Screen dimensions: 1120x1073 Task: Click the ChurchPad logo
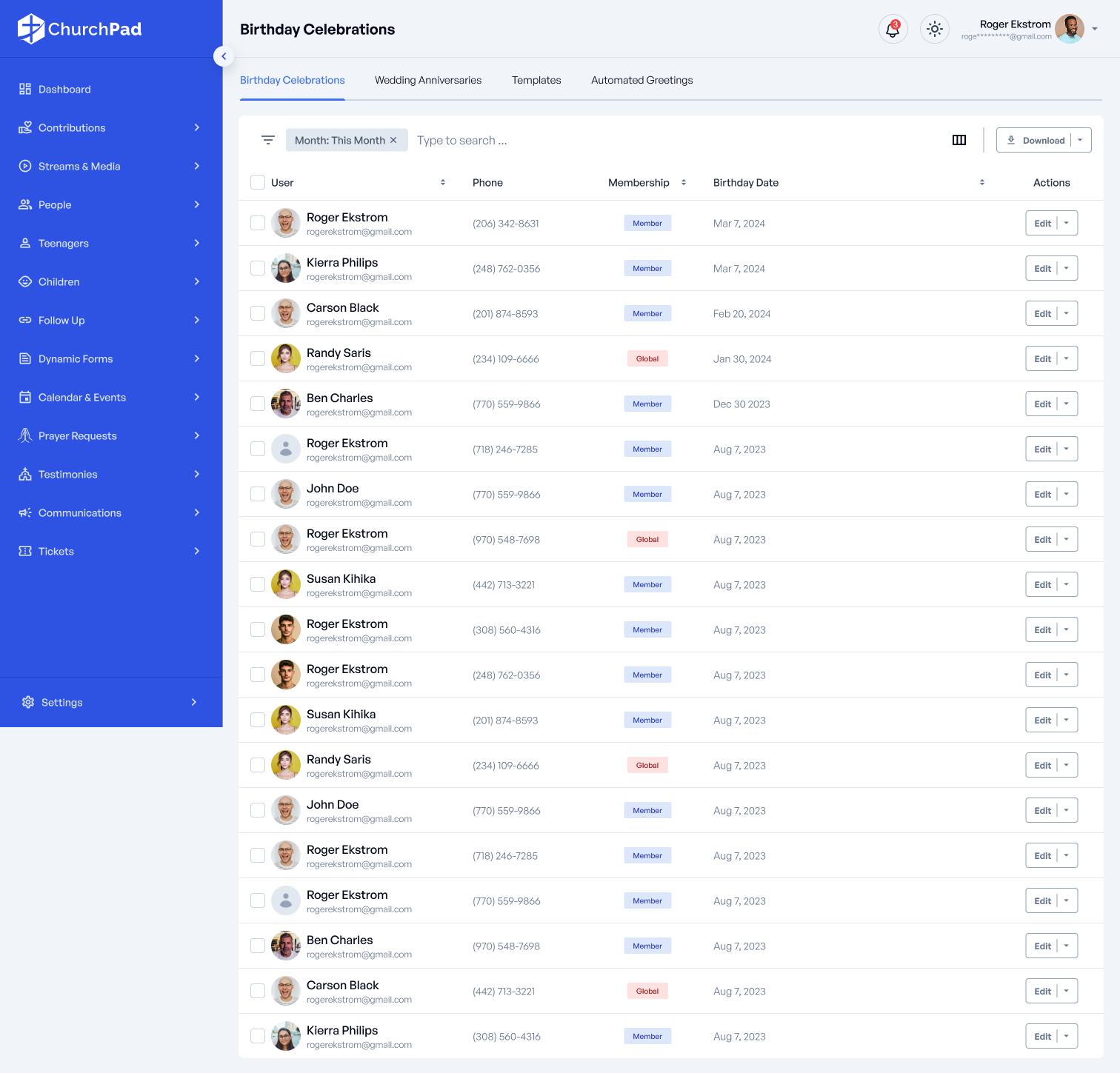pyautogui.click(x=80, y=29)
